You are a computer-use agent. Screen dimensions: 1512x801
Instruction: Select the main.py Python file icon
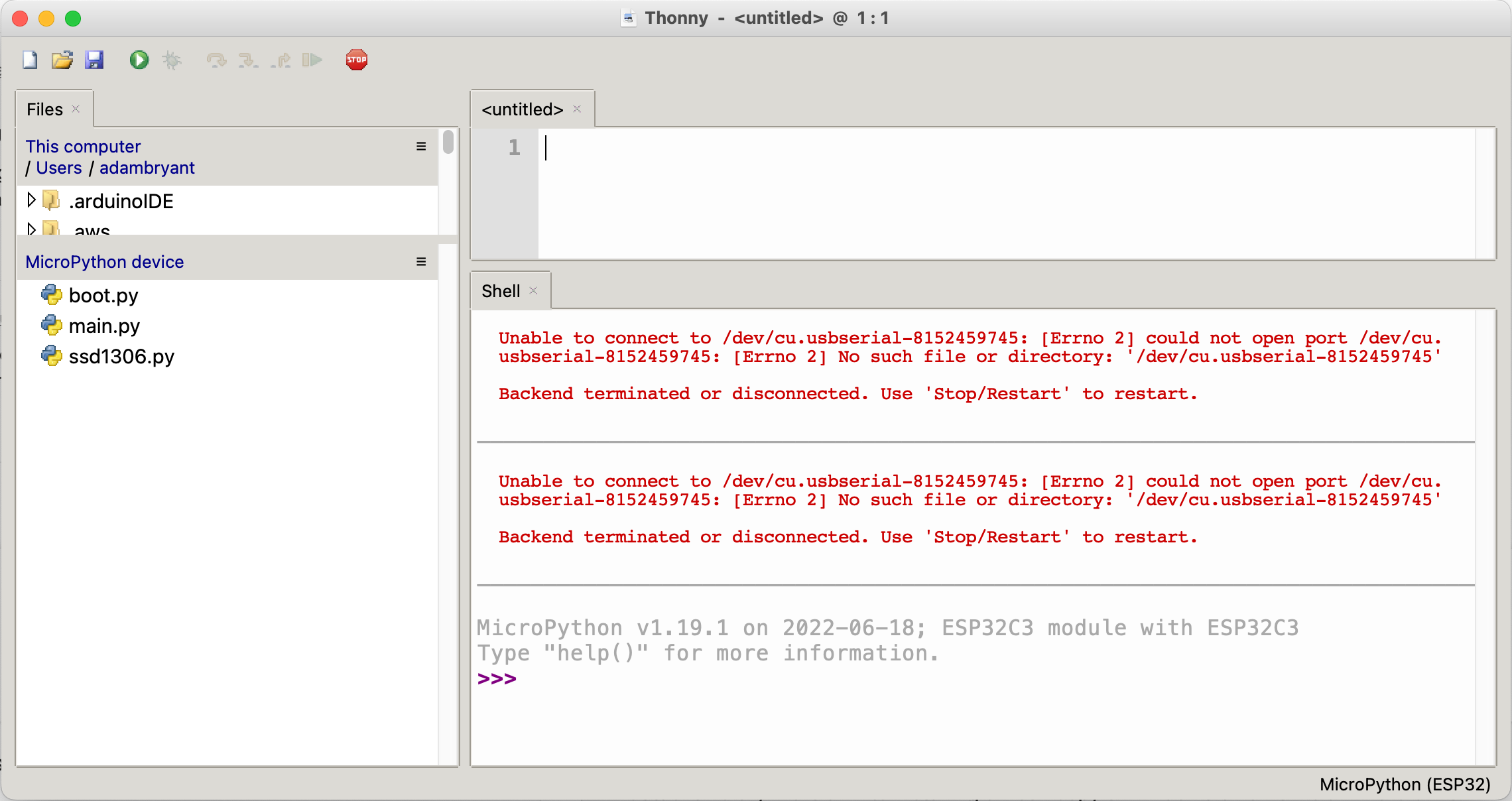(x=52, y=325)
